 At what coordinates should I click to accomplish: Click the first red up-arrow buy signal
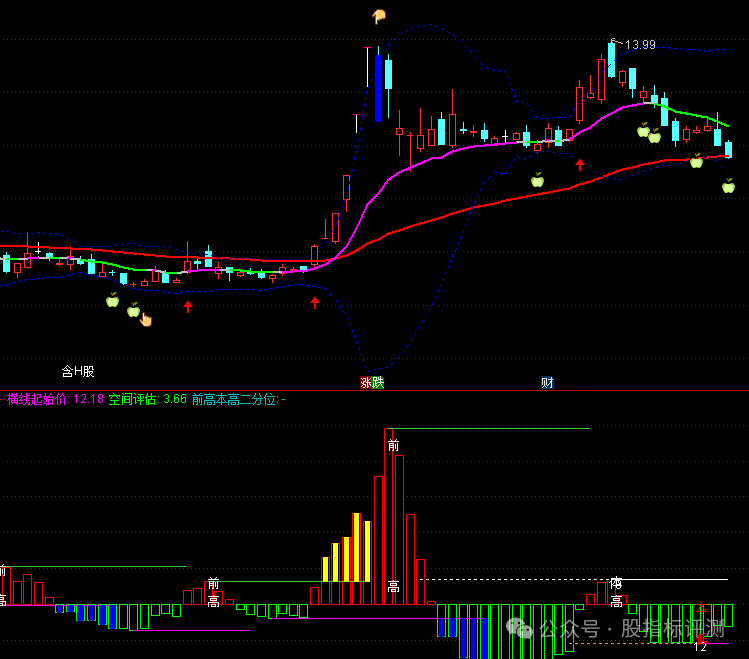[188, 307]
